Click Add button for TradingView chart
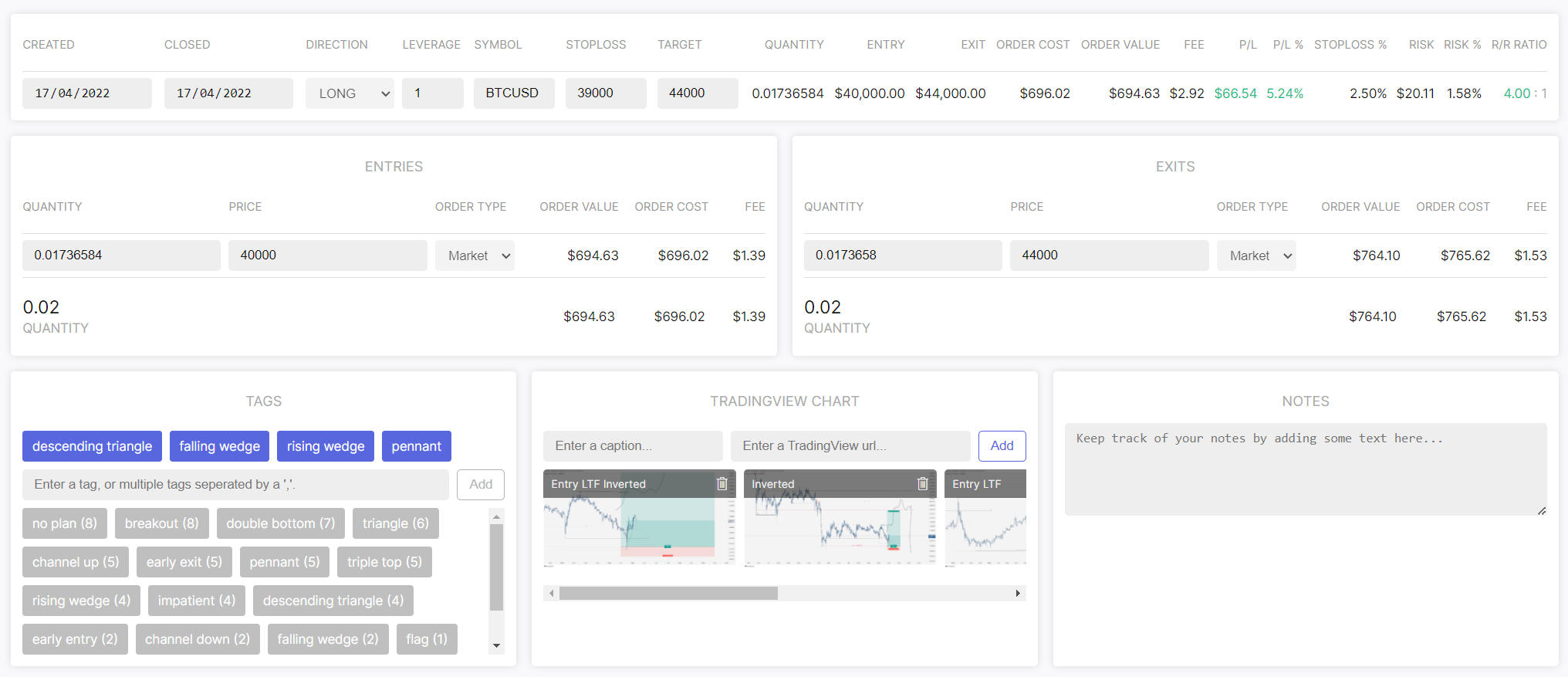Image resolution: width=1568 pixels, height=677 pixels. pyautogui.click(x=1002, y=446)
